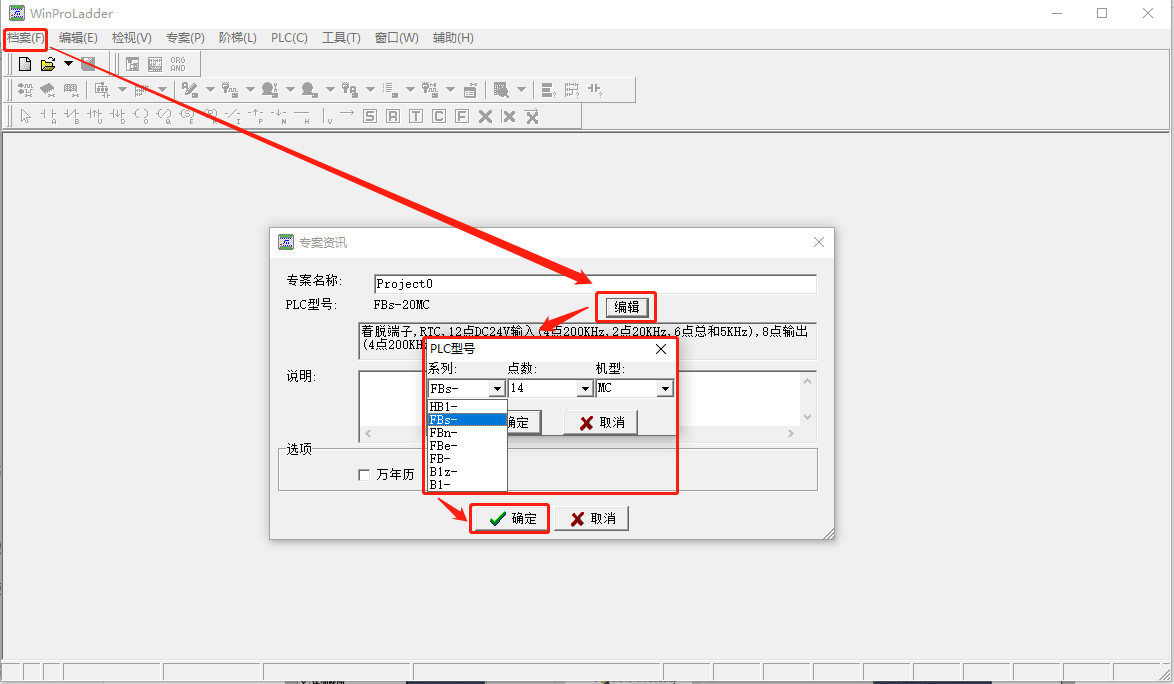Image resolution: width=1174 pixels, height=684 pixels.
Task: Open the 检视(V) menu
Action: 132,37
